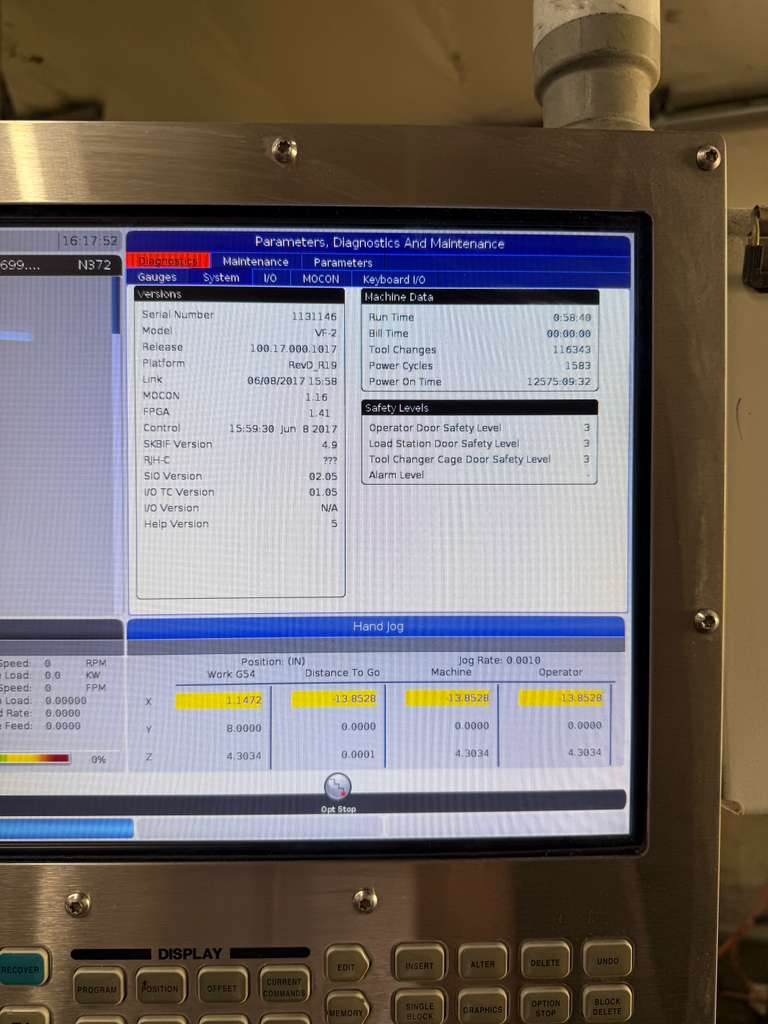Click the highlighted Work G54 X value 1.1472

219,700
